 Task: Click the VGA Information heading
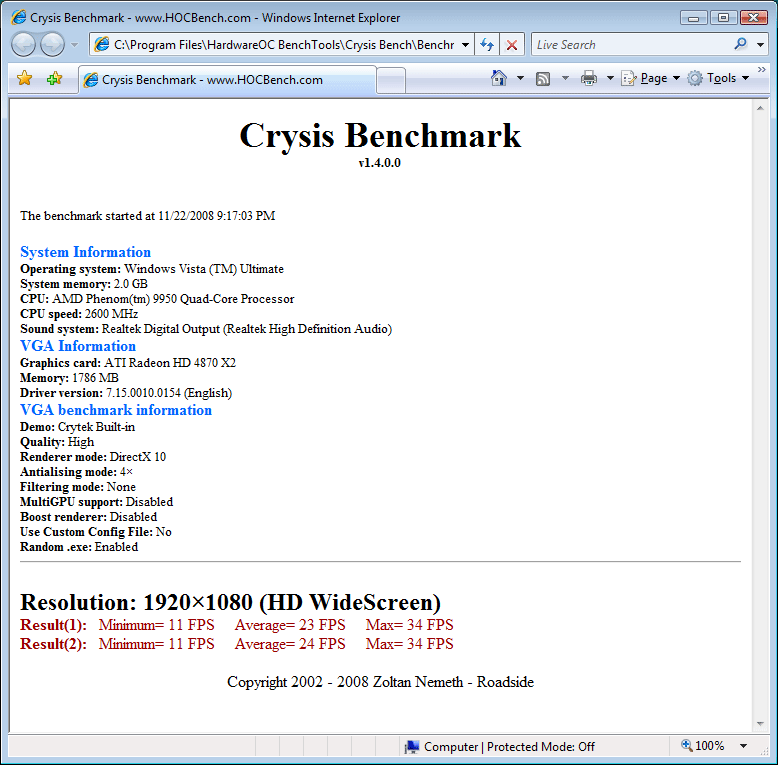click(78, 346)
